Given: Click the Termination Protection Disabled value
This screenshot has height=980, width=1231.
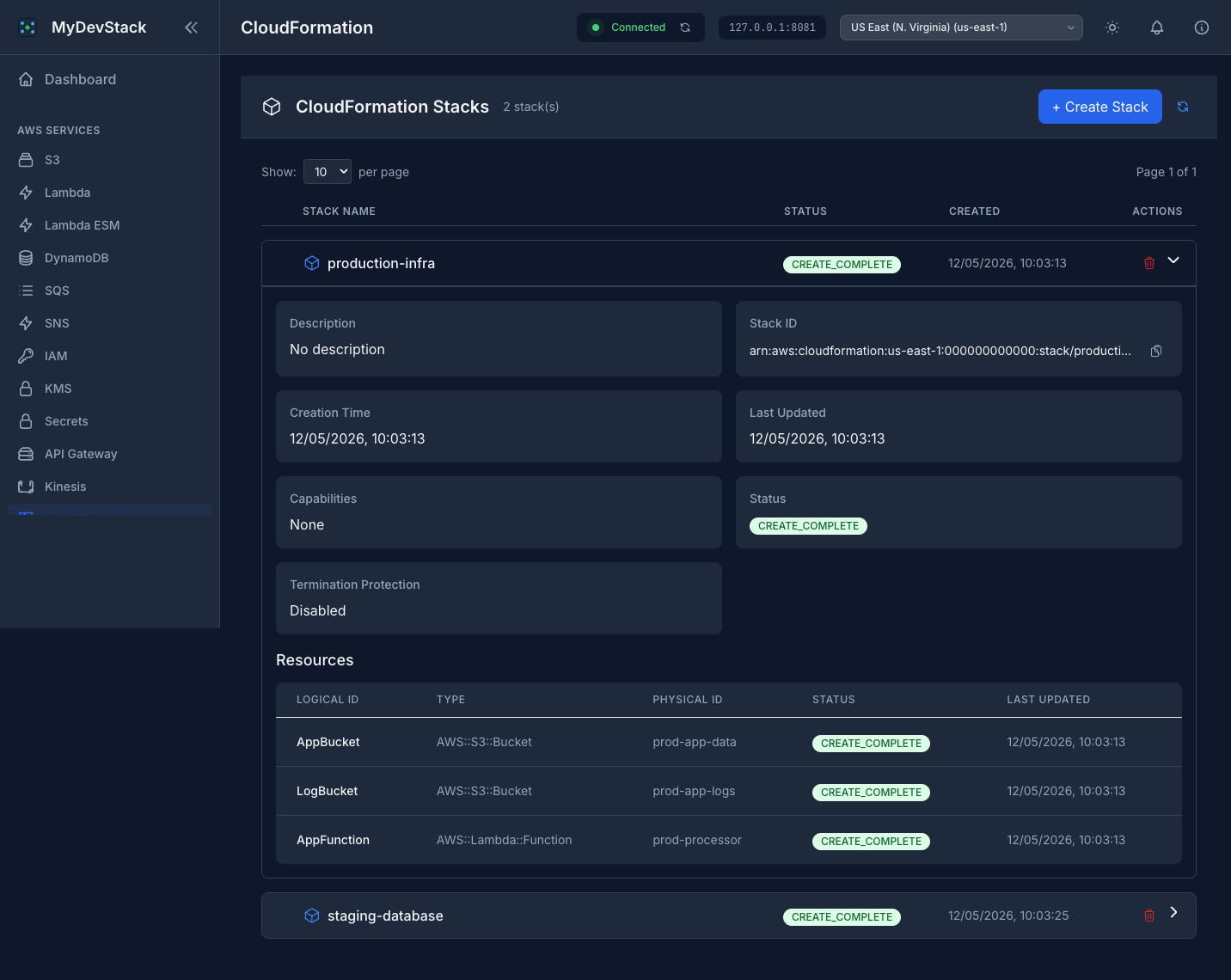Looking at the screenshot, I should tap(318, 610).
